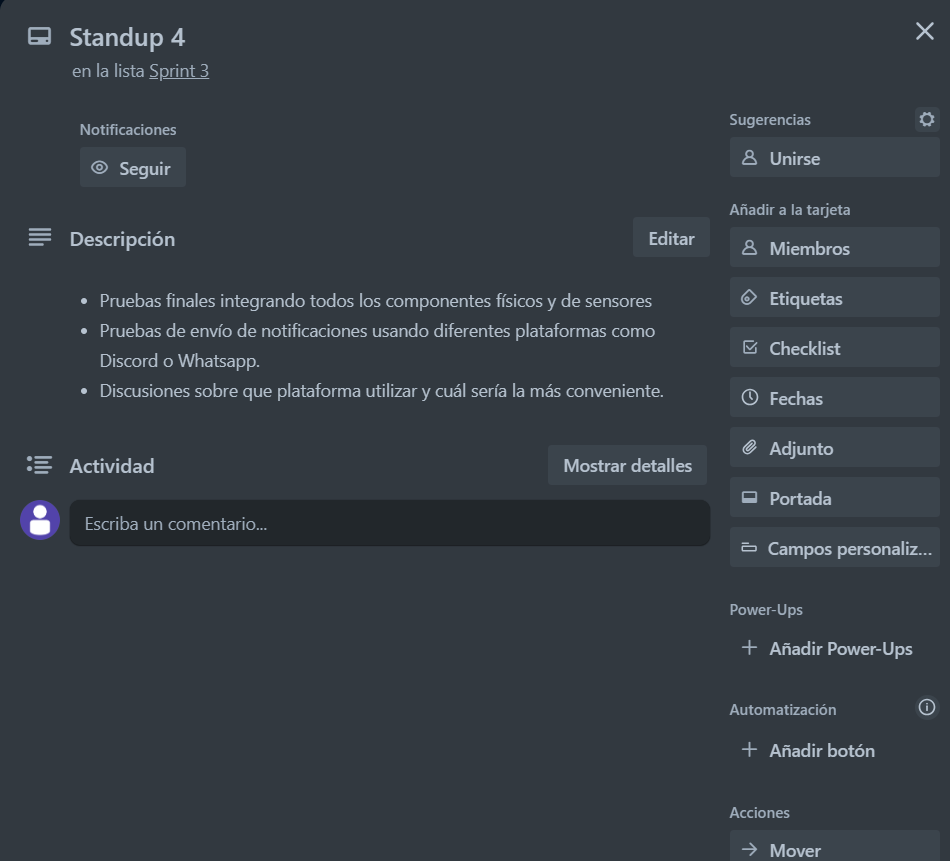Click the activity list icon
The height and width of the screenshot is (861, 950).
click(40, 465)
